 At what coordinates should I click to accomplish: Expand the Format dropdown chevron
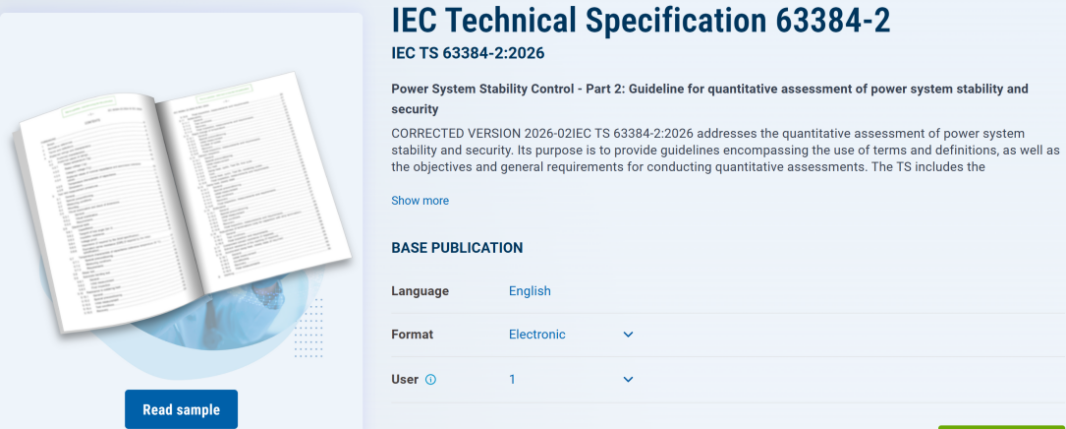pos(628,335)
